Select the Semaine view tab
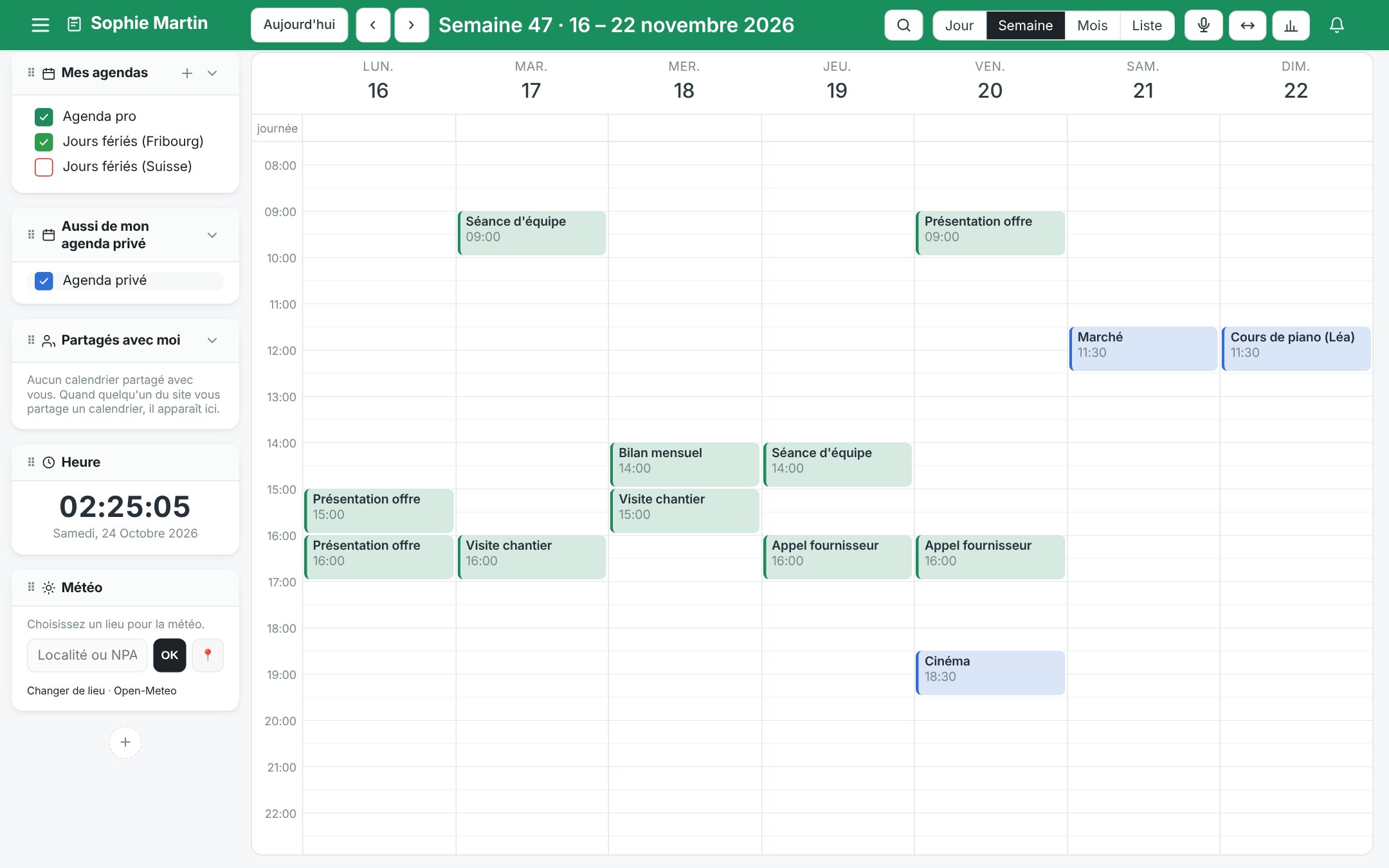This screenshot has width=1389, height=868. (1025, 25)
